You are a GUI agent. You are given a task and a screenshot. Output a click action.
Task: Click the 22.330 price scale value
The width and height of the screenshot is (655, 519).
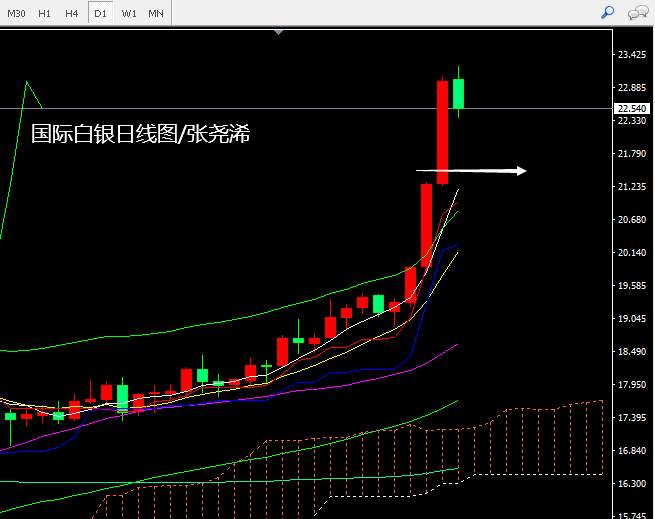click(632, 121)
